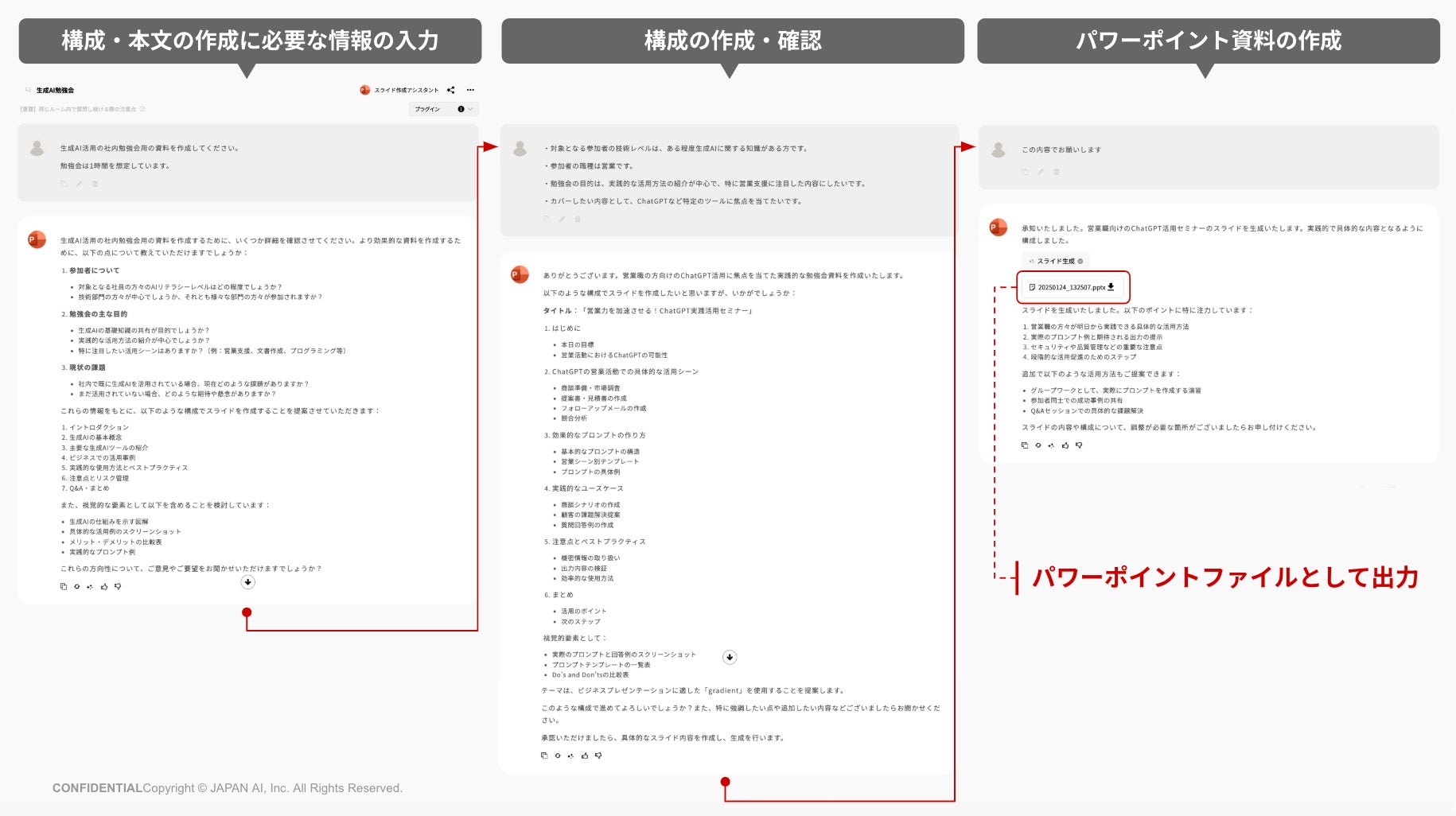Copy the right panel assistant reply
This screenshot has height=816, width=1456.
click(x=1025, y=445)
